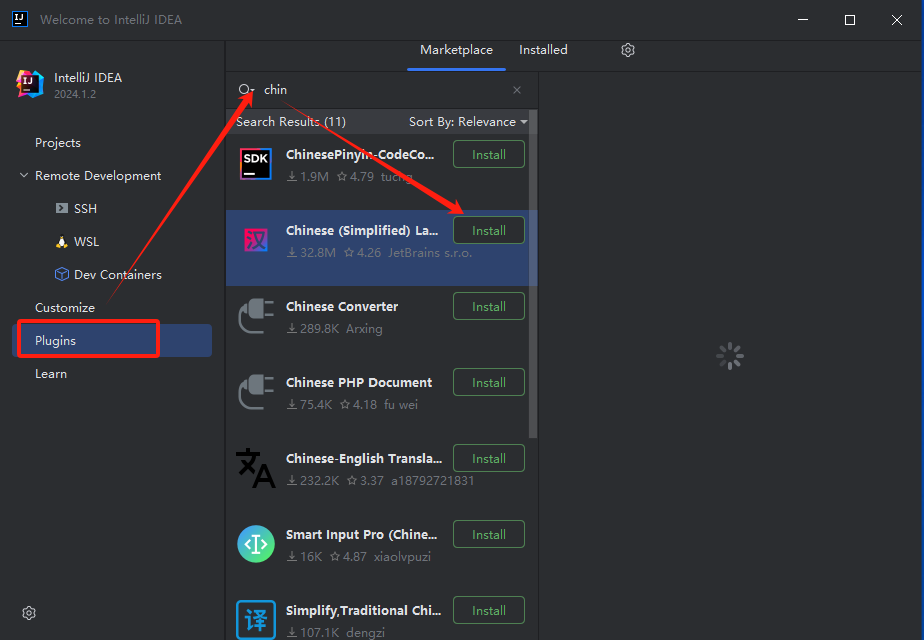Maximize the IntelliJ IDEA welcome window
Image resolution: width=924 pixels, height=640 pixels.
pyautogui.click(x=850, y=20)
